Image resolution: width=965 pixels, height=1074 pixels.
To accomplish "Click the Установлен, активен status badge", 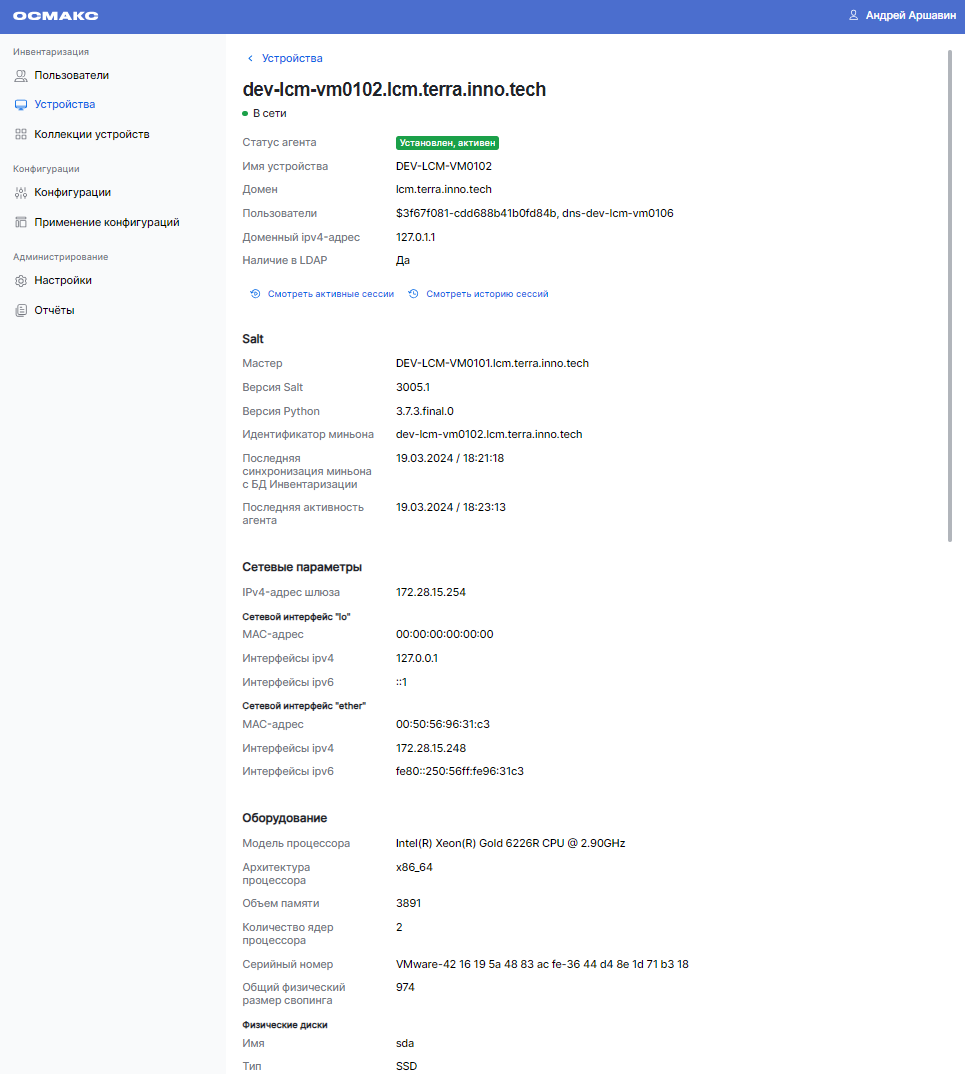I will tap(447, 143).
